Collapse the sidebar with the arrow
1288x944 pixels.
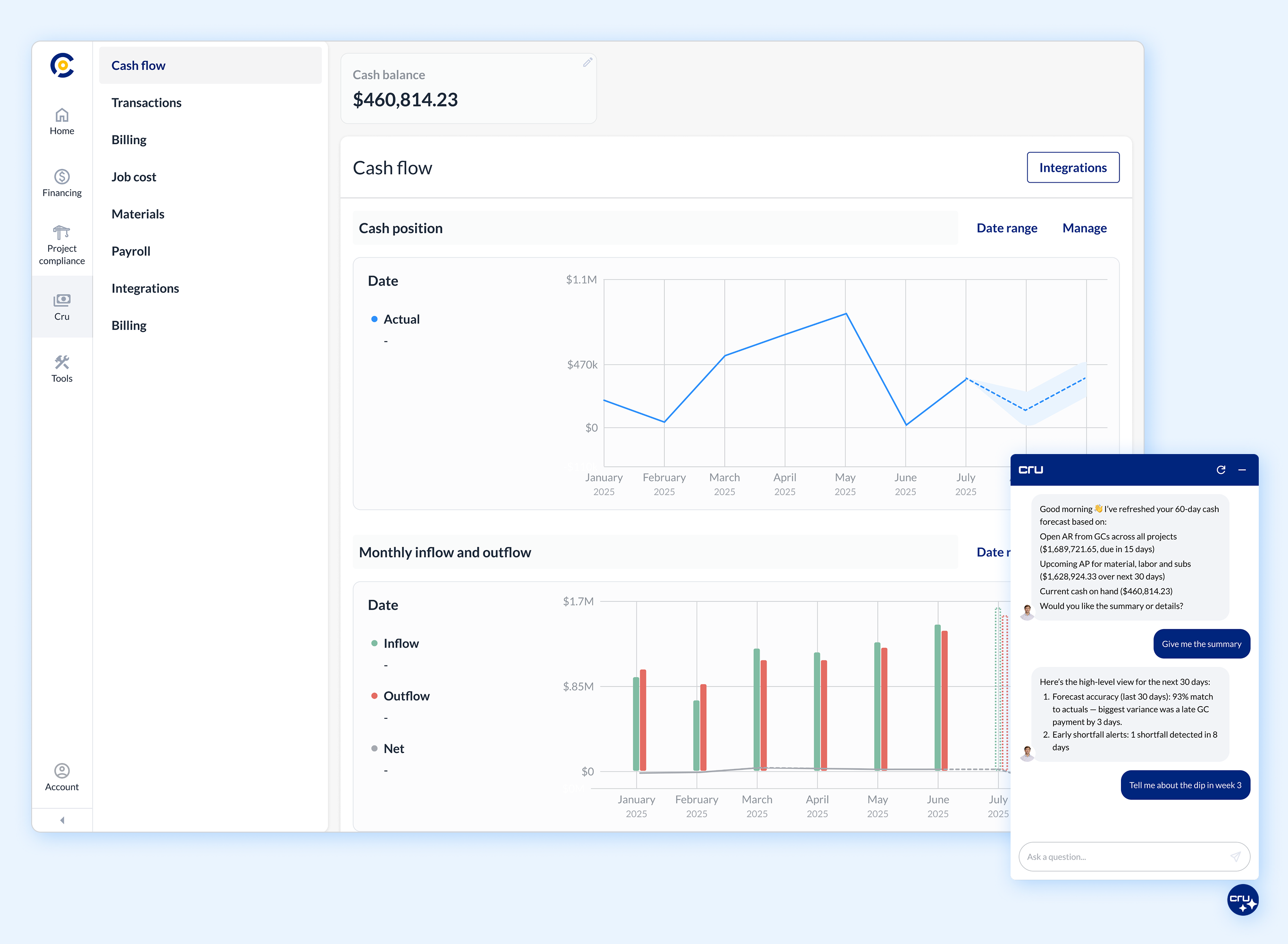pos(62,820)
